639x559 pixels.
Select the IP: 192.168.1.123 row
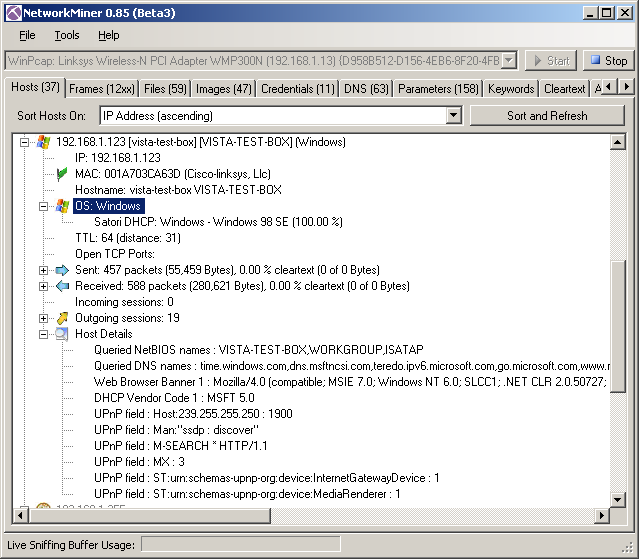click(x=117, y=158)
